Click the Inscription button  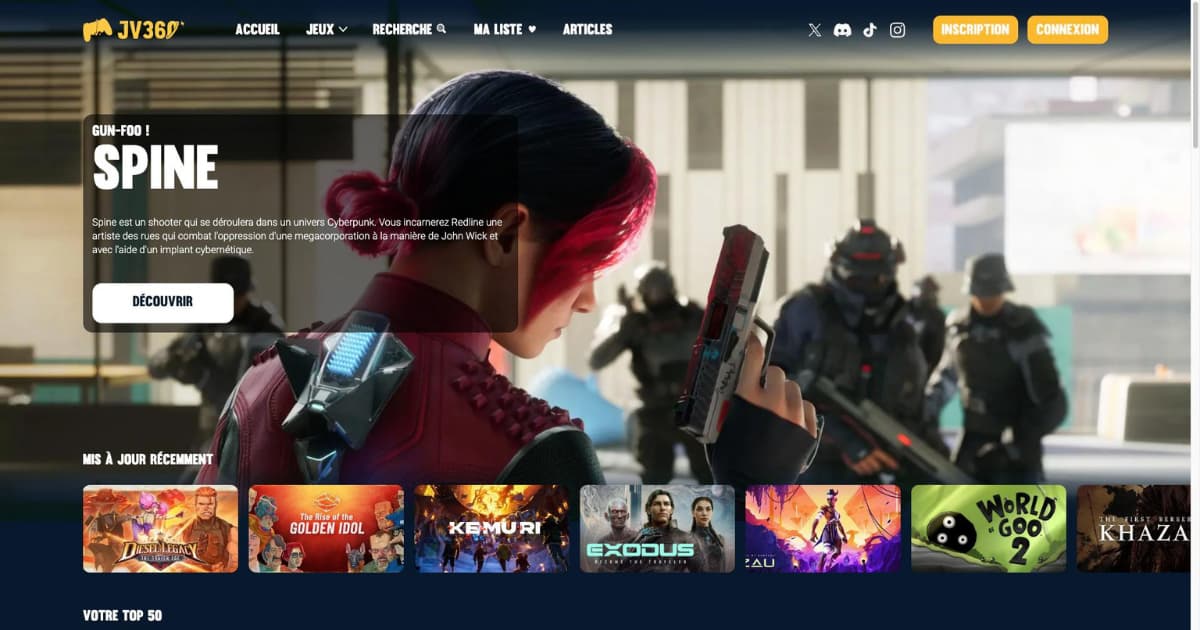975,30
